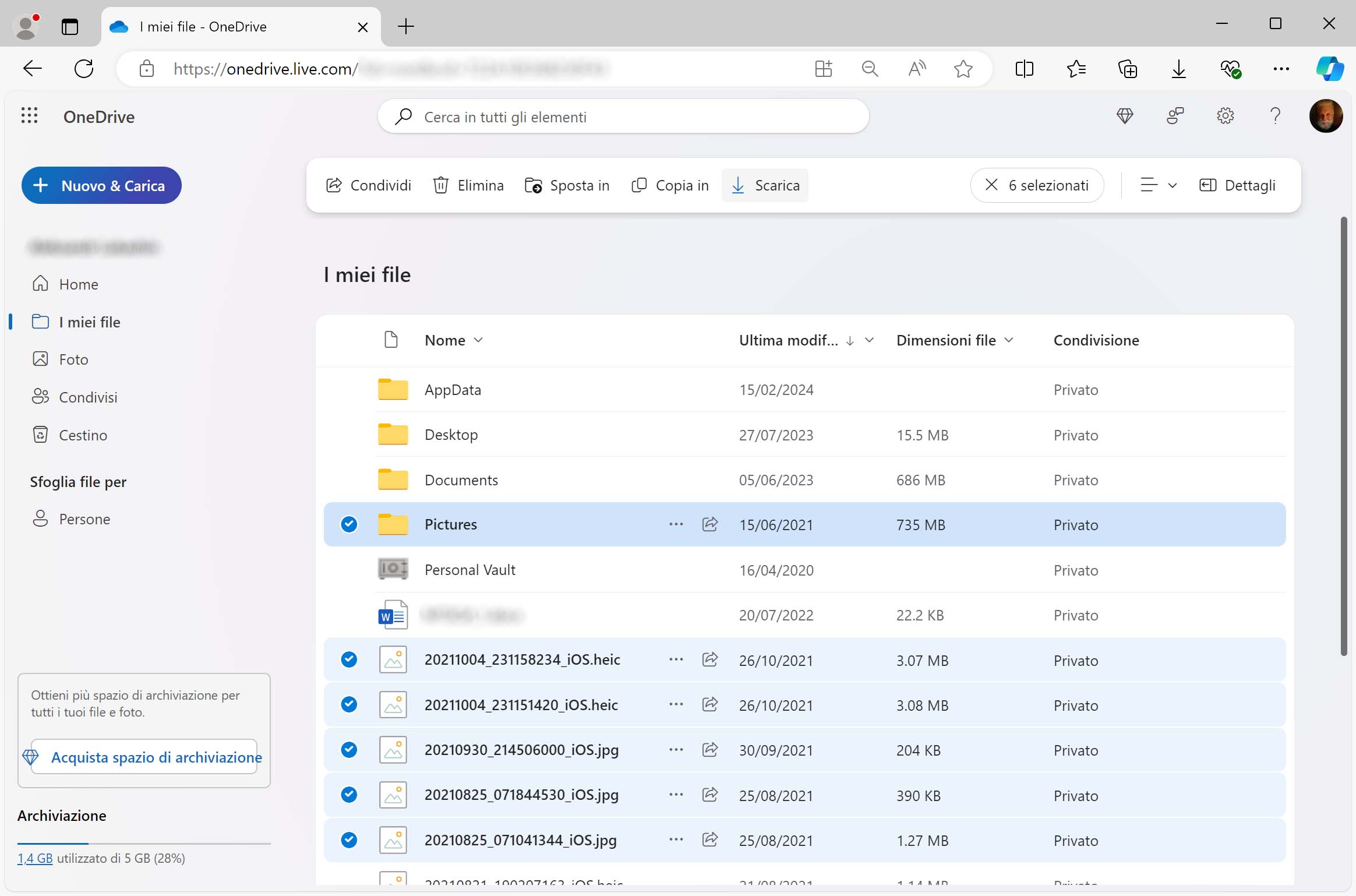Go back to previous page
The height and width of the screenshot is (896, 1356).
tap(33, 69)
